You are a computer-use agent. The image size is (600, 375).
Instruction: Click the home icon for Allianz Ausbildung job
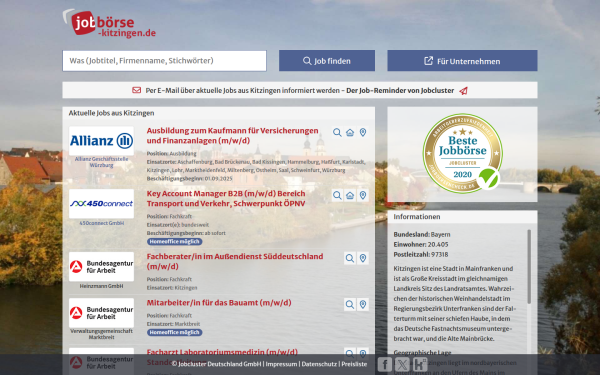(350, 132)
